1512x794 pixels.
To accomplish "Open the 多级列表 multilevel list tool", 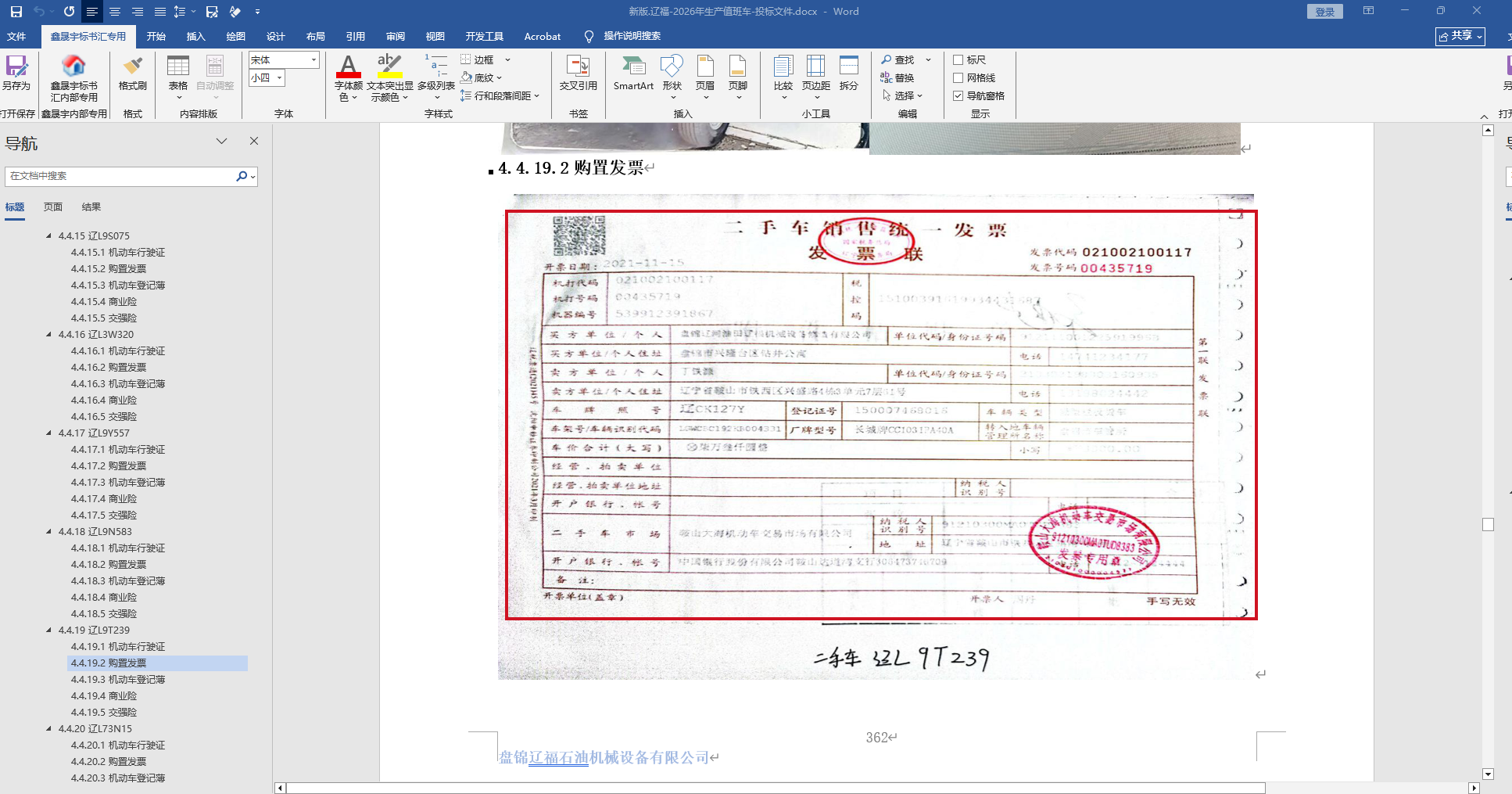I will click(436, 77).
